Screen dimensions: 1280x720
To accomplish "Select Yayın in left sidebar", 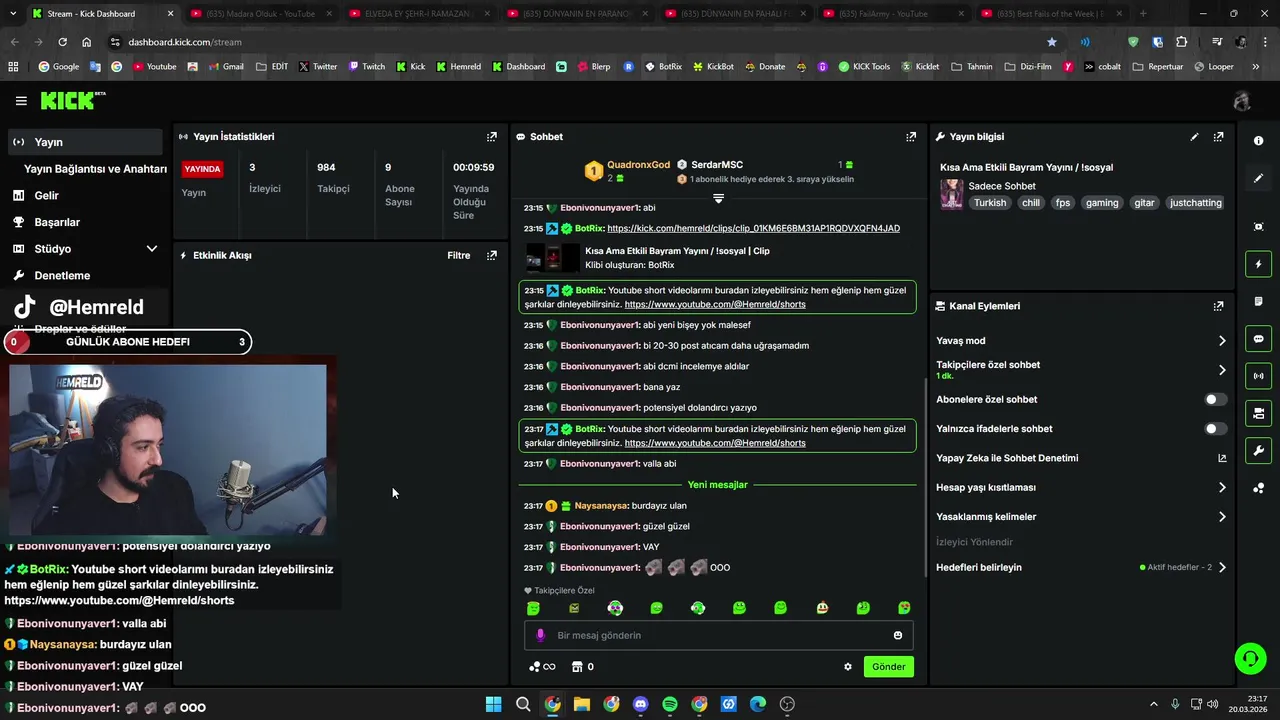I will click(85, 142).
